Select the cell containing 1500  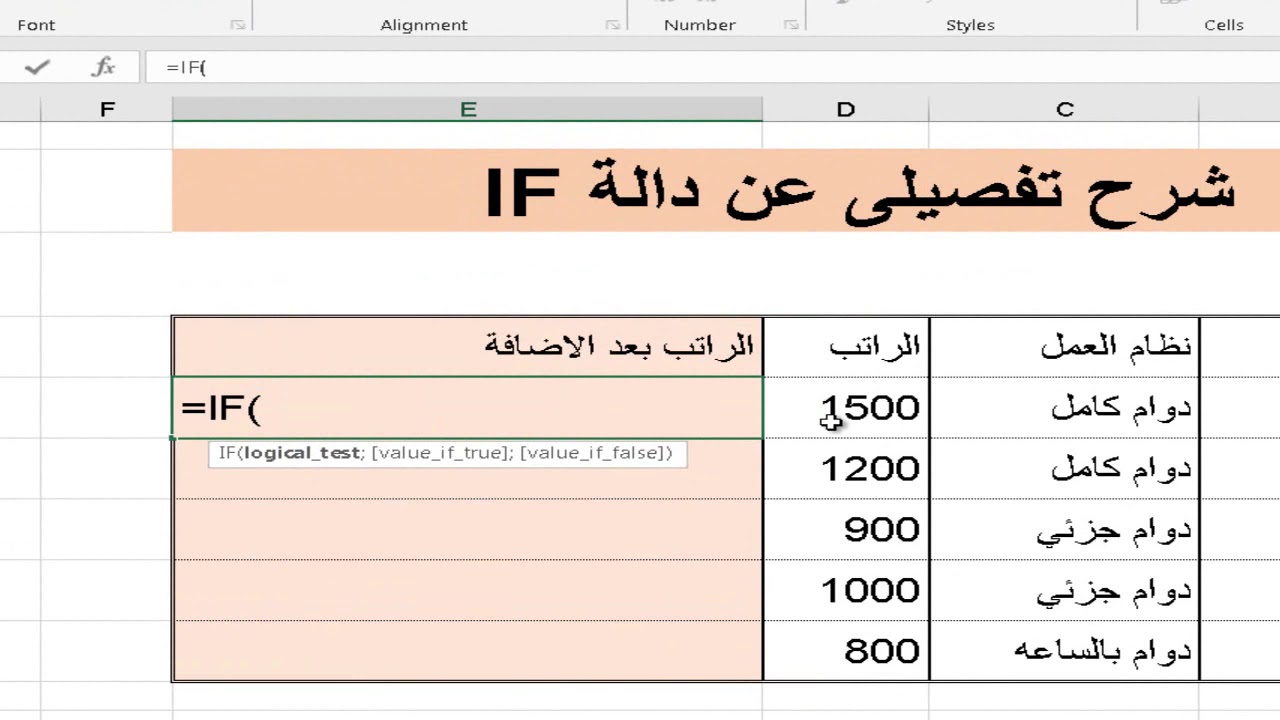tap(846, 408)
